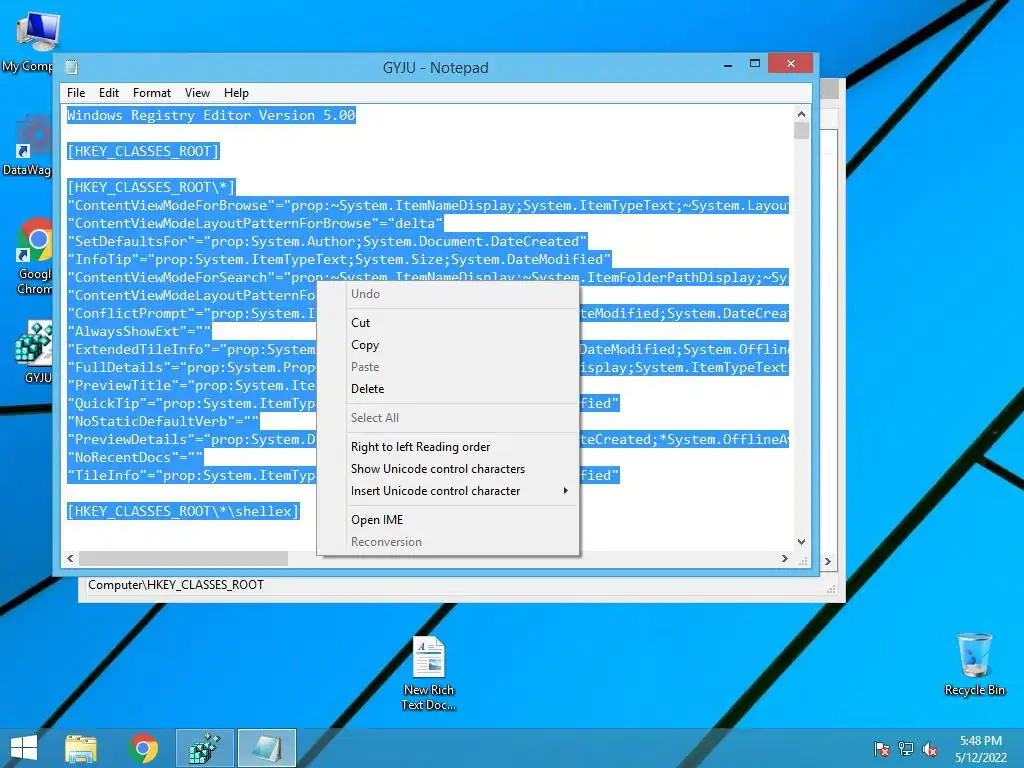Open the File menu in Notepad
The height and width of the screenshot is (768, 1024).
[x=76, y=93]
